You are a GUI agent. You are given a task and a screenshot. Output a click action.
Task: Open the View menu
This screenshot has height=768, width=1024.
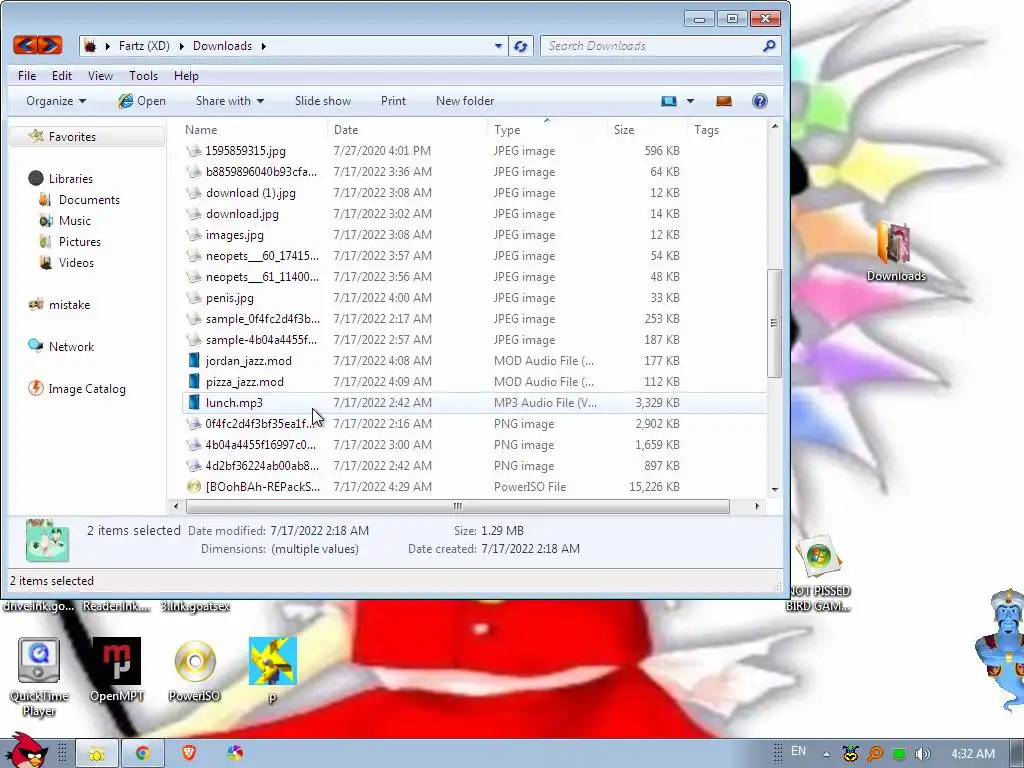click(x=101, y=76)
